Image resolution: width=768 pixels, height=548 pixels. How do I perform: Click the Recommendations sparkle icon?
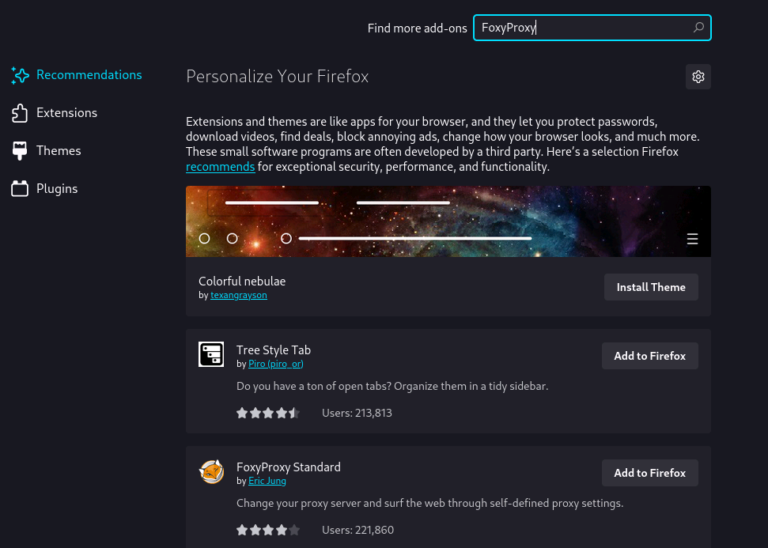[20, 75]
